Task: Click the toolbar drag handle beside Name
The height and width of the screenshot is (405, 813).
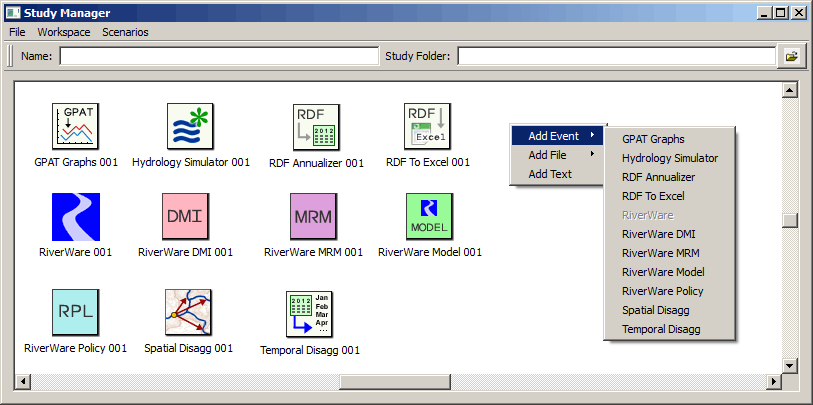Action: point(9,56)
